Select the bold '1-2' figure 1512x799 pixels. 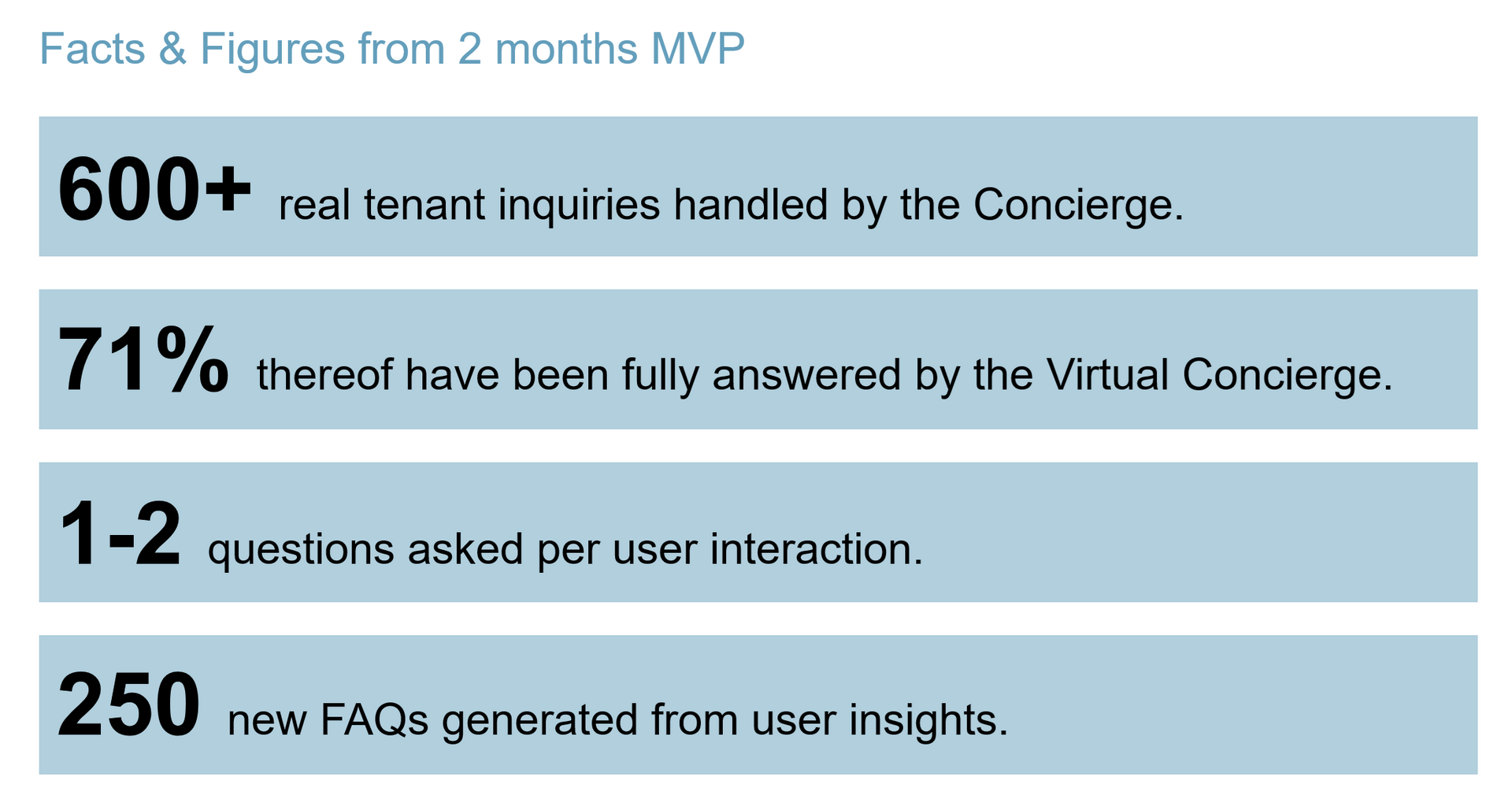point(120,534)
